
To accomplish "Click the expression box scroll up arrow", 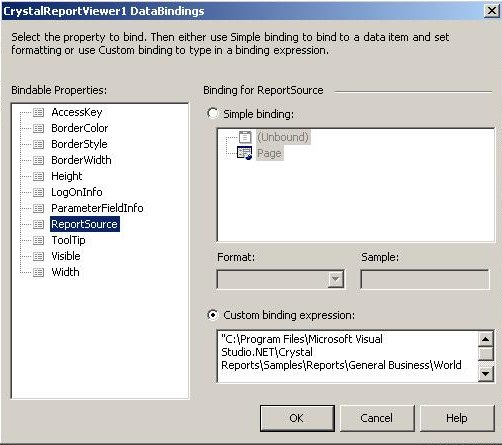I will pyautogui.click(x=486, y=339).
